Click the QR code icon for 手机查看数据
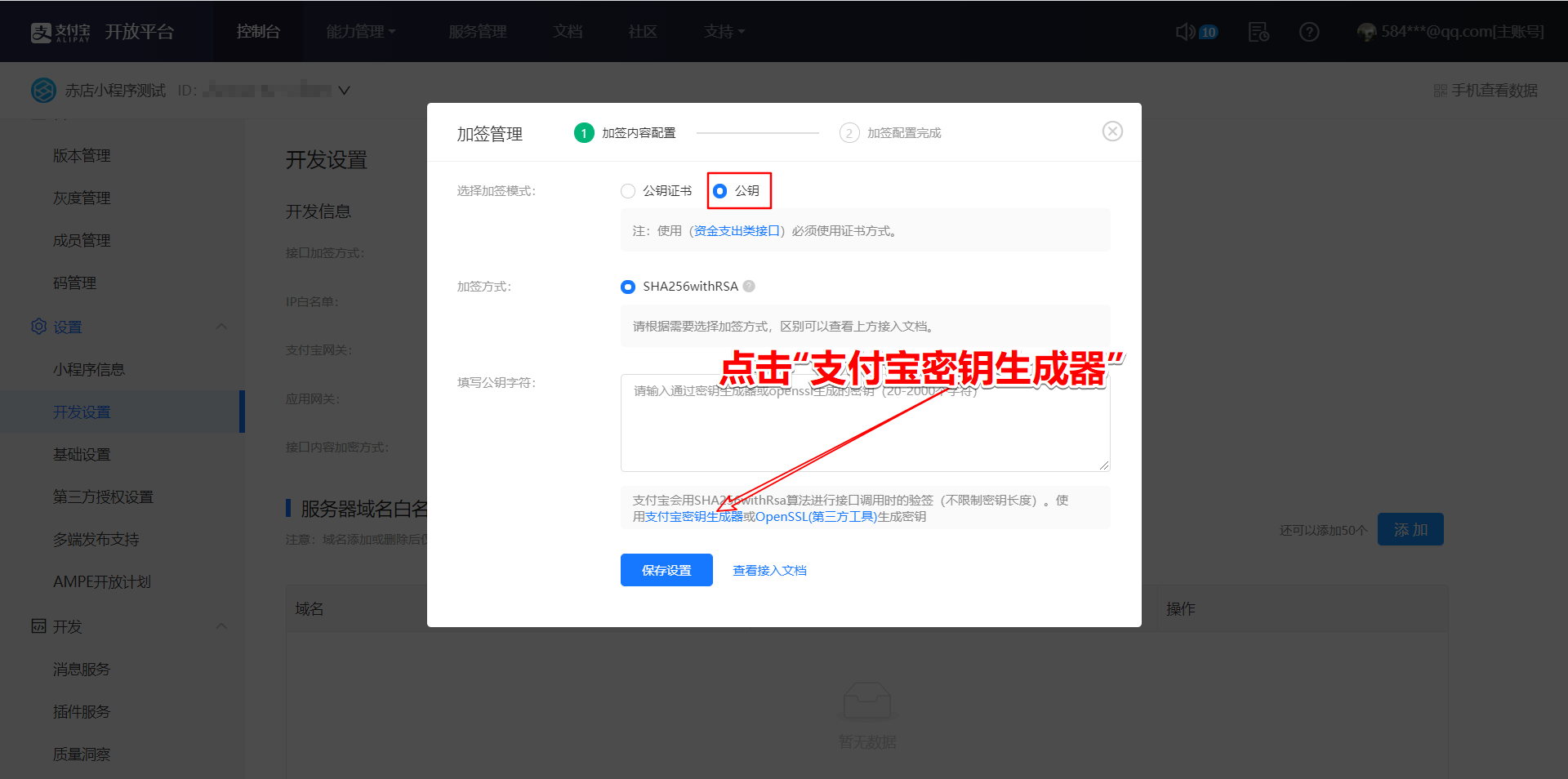 tap(1440, 91)
